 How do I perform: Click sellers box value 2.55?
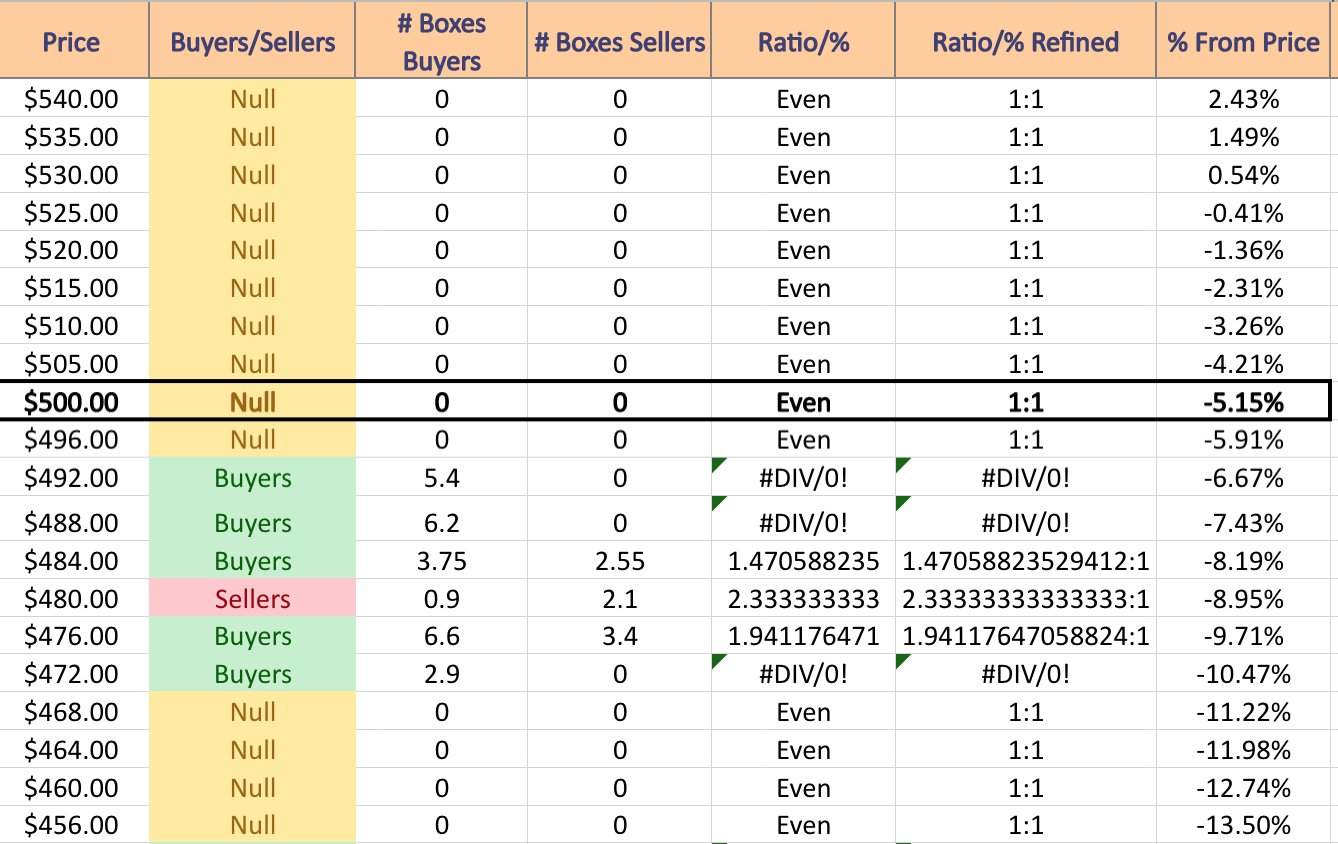620,561
